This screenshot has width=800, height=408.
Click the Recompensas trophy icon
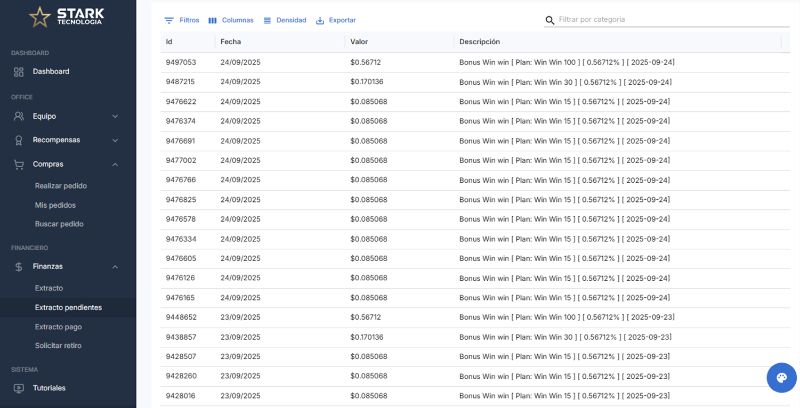click(19, 140)
